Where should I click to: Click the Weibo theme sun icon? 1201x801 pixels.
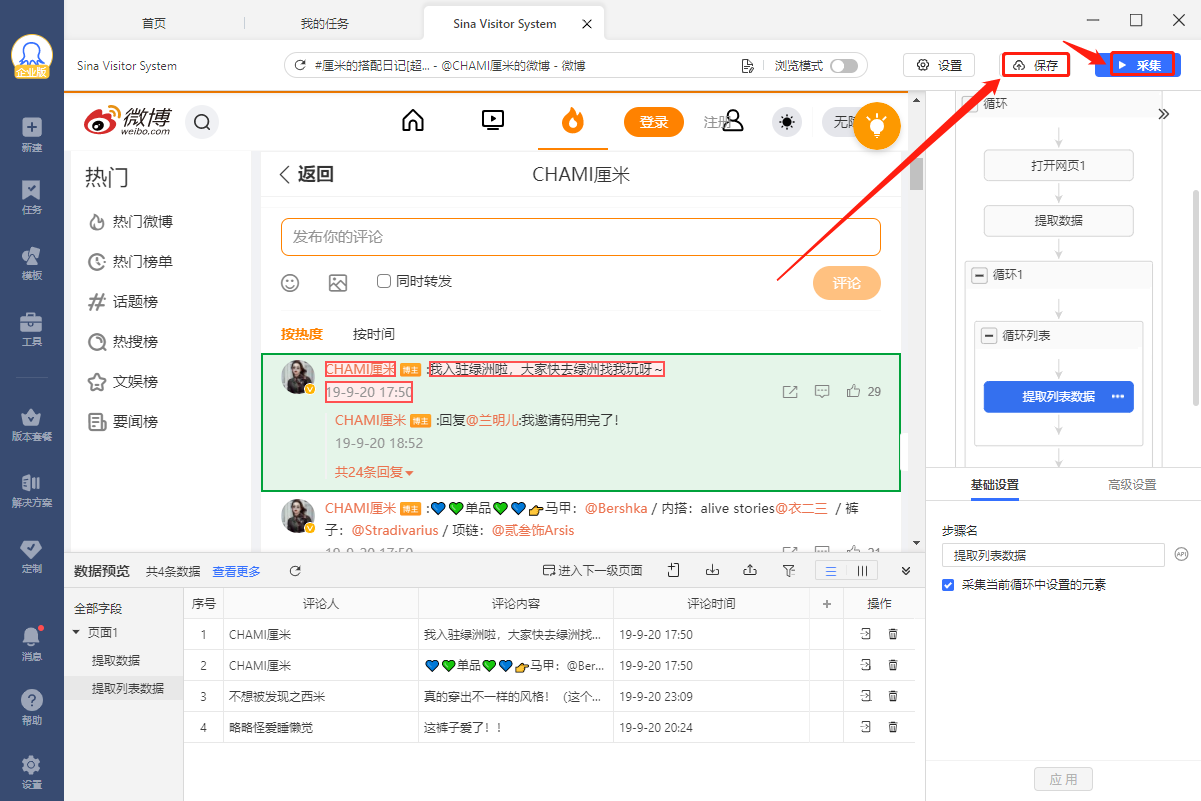click(787, 122)
